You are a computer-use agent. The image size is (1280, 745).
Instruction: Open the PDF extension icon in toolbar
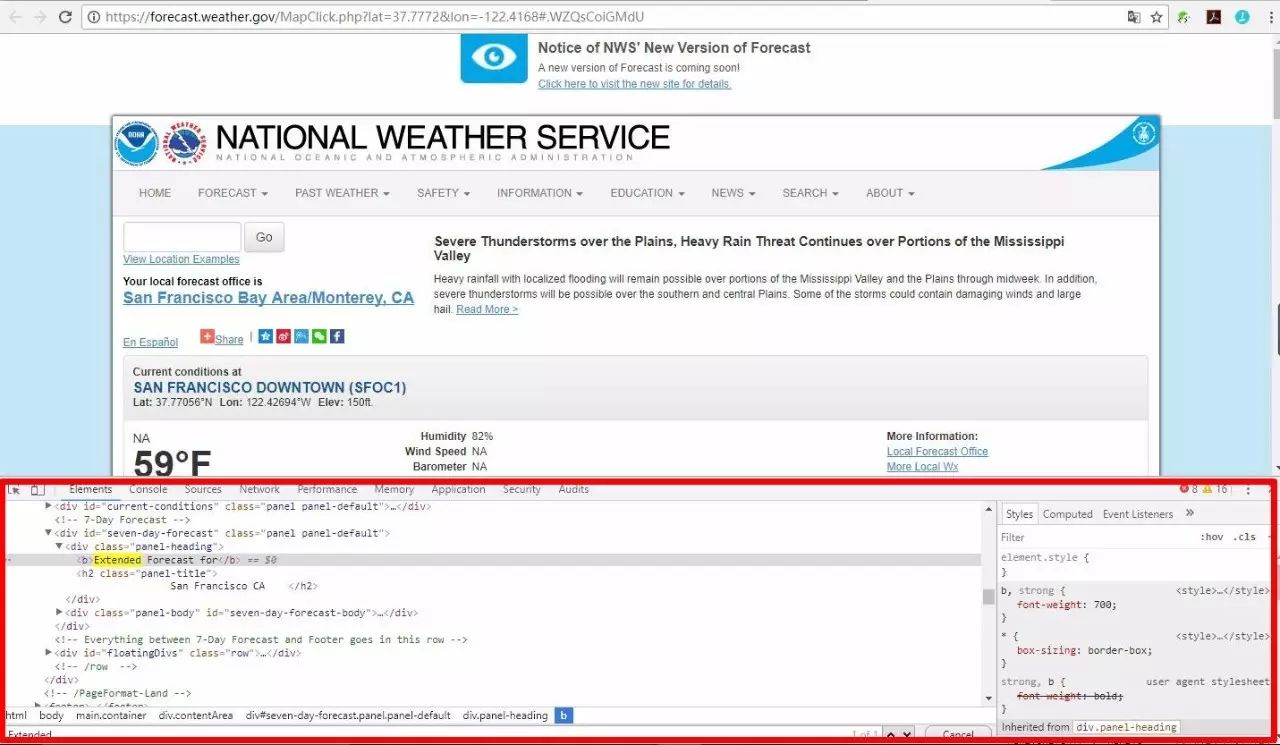(1213, 17)
